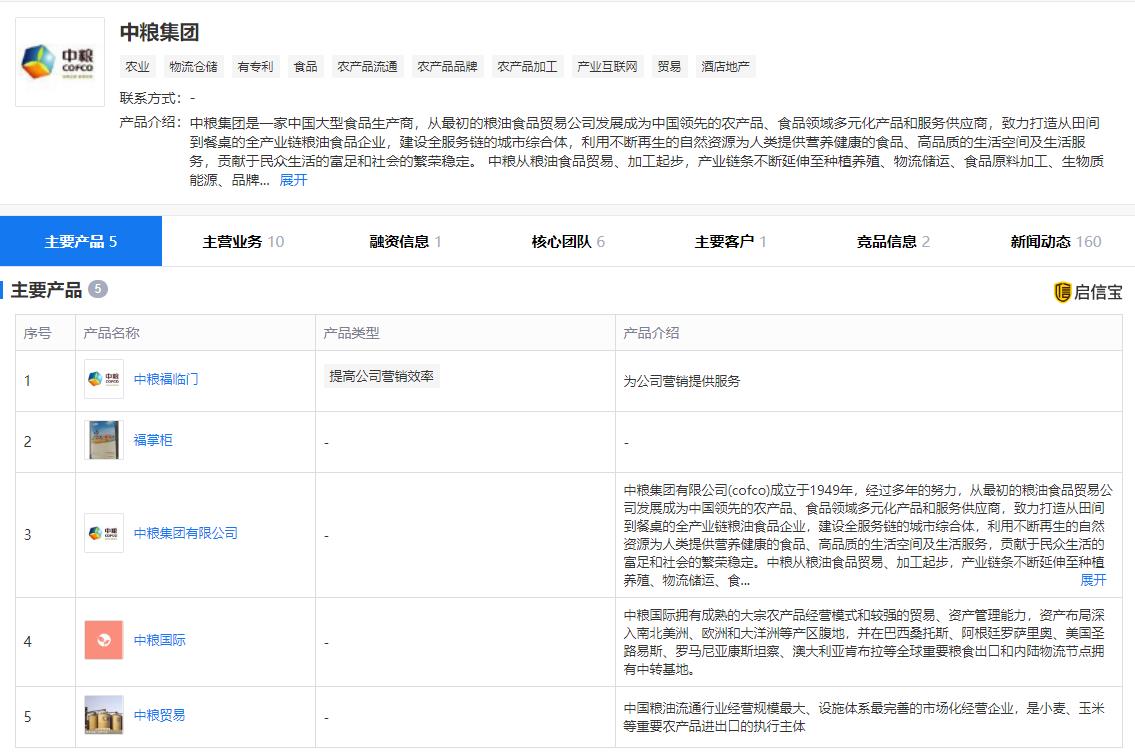Click the 为公司营销提供服务 description text

[682, 381]
